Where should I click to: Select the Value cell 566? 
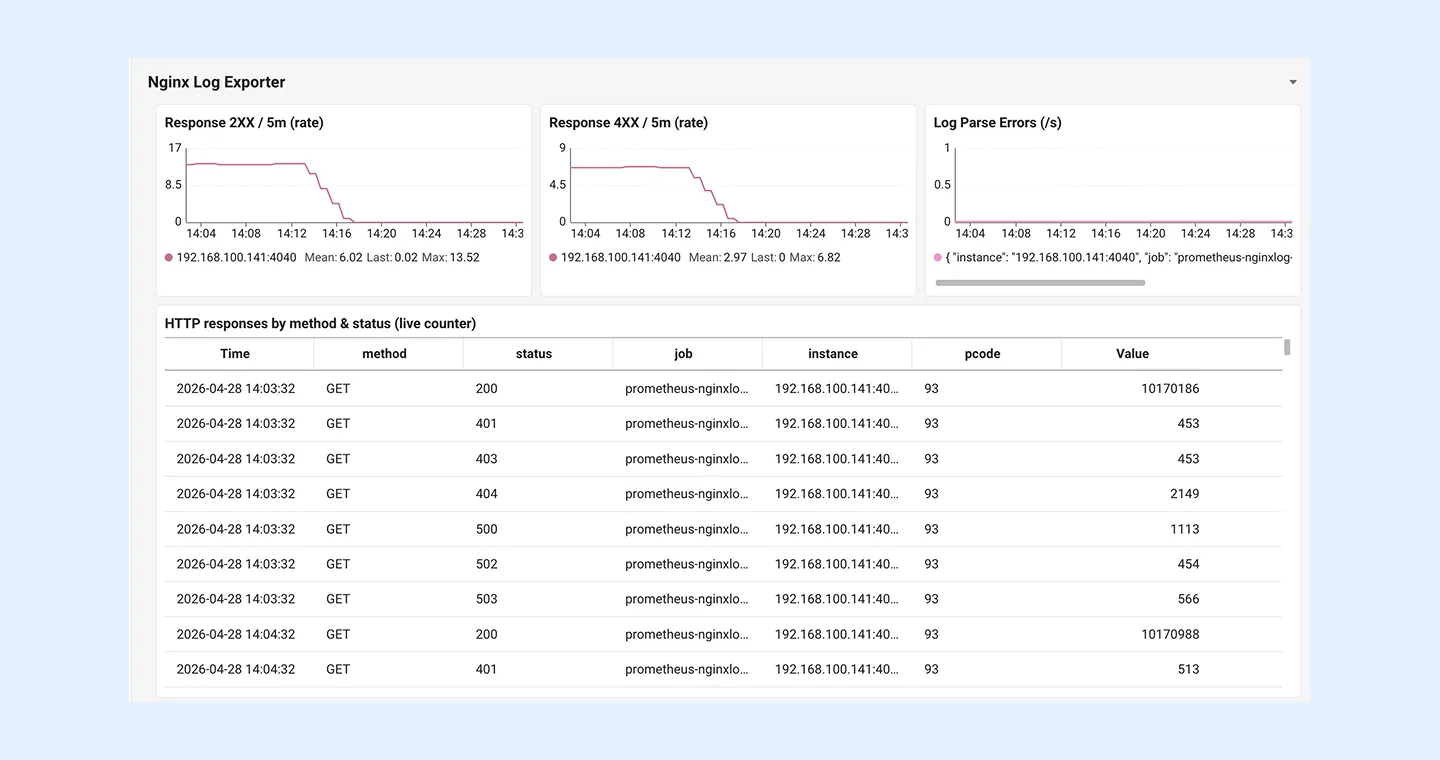(x=1188, y=599)
